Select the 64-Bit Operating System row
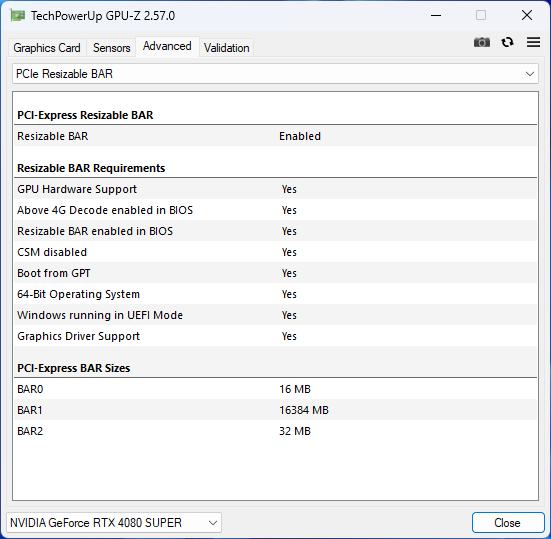The width and height of the screenshot is (551, 539). pos(275,294)
